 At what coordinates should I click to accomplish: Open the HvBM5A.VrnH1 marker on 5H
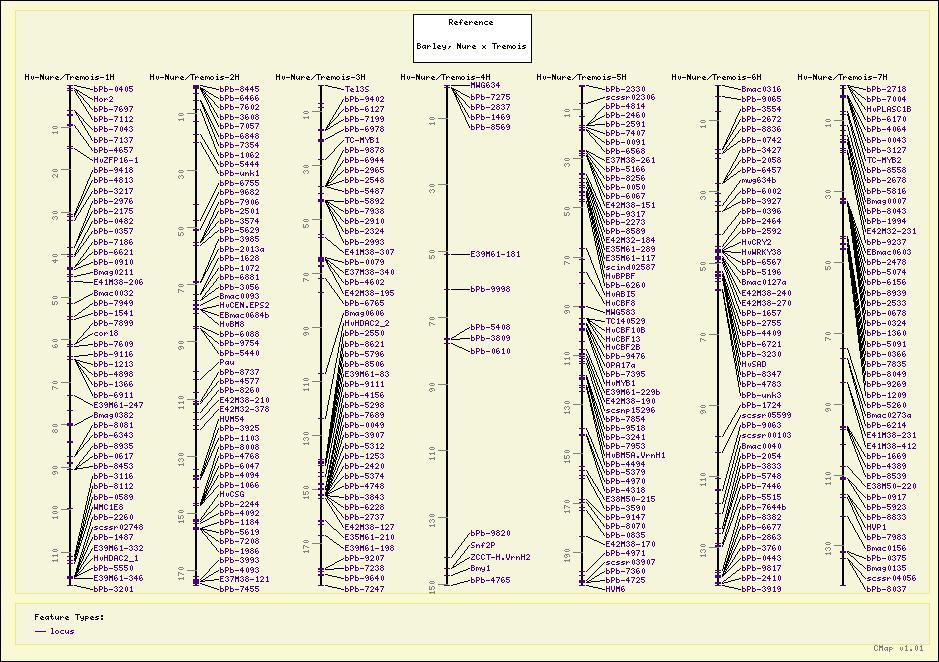tap(635, 454)
